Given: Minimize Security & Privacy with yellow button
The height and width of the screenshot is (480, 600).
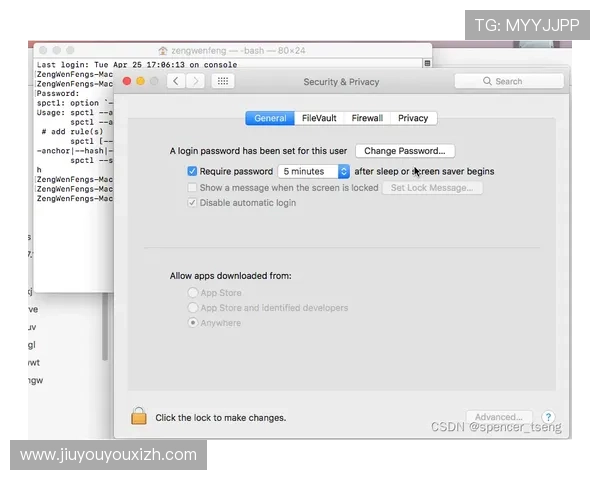Looking at the screenshot, I should pos(140,81).
